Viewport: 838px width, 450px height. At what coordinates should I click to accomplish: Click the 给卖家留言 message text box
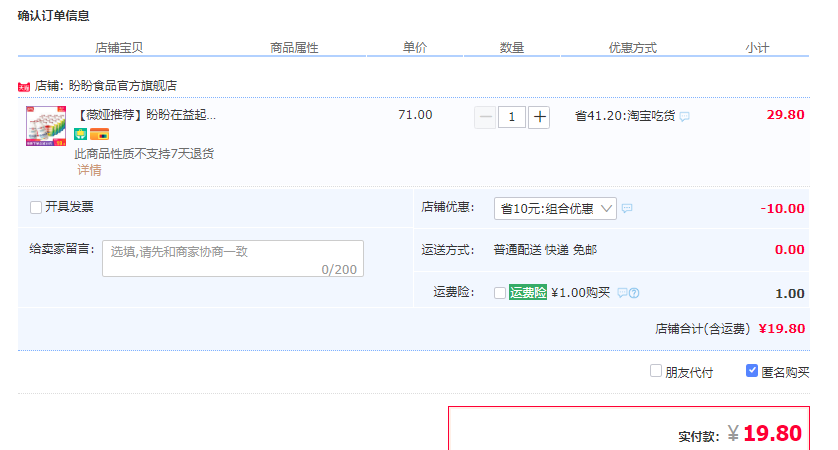tap(233, 259)
